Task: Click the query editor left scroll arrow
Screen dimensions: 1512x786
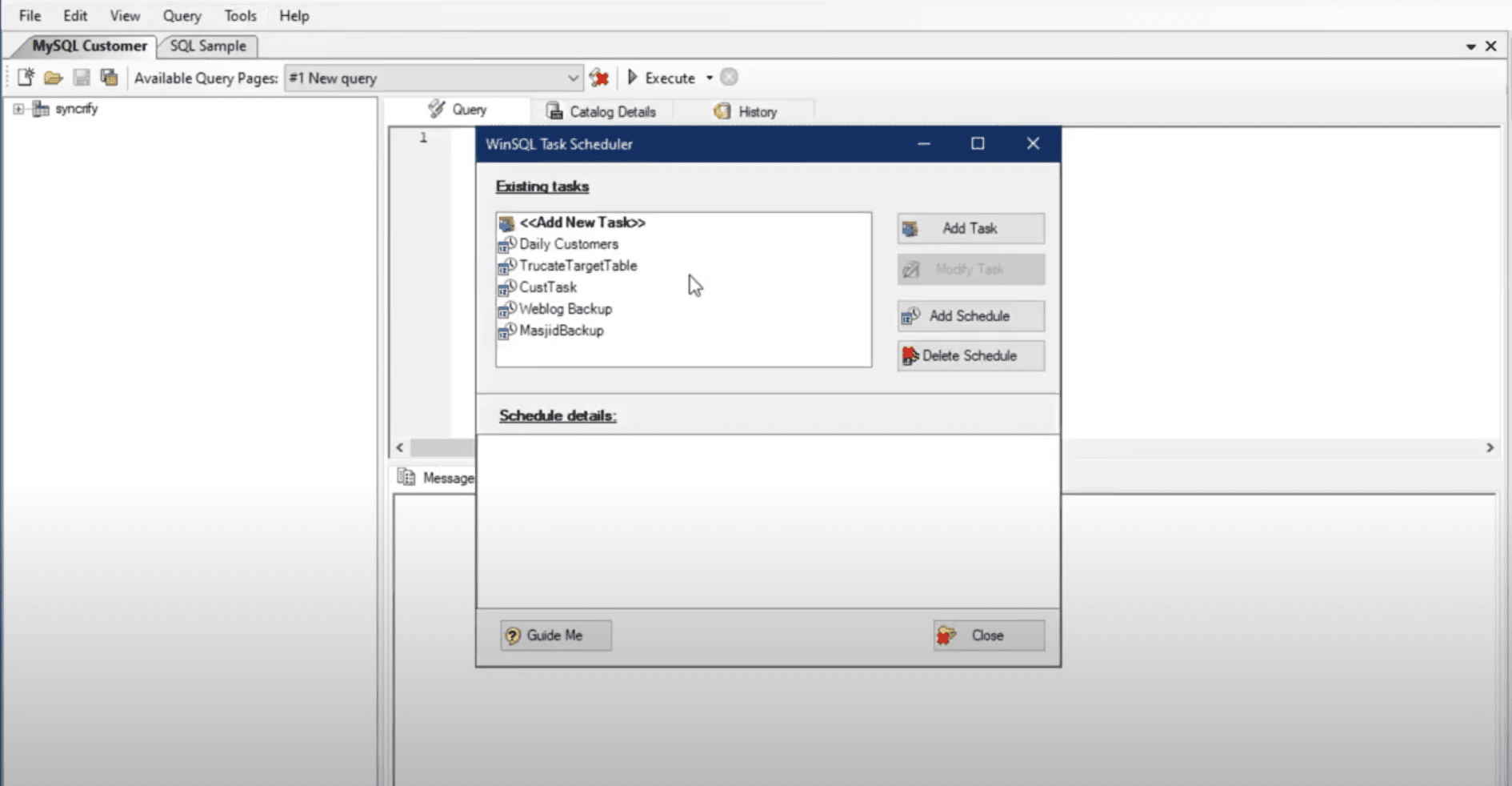Action: tap(400, 447)
